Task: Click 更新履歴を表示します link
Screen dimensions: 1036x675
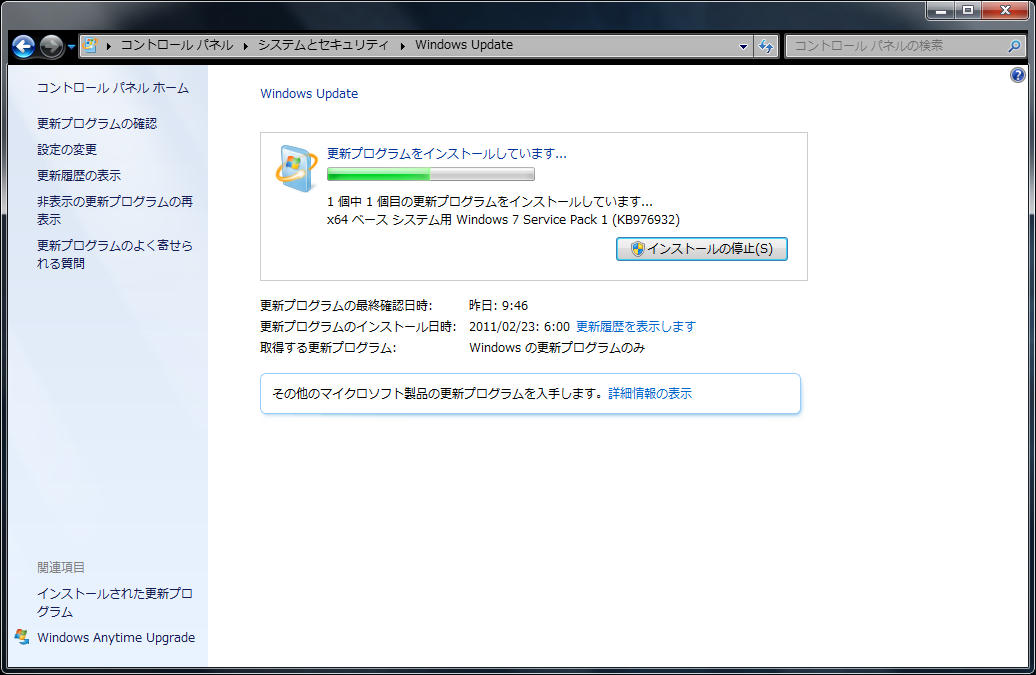Action: pyautogui.click(x=636, y=327)
